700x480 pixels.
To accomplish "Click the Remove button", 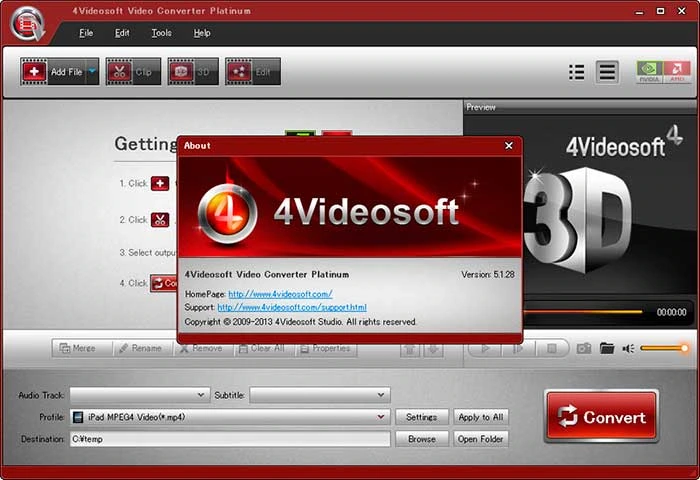I will 201,348.
